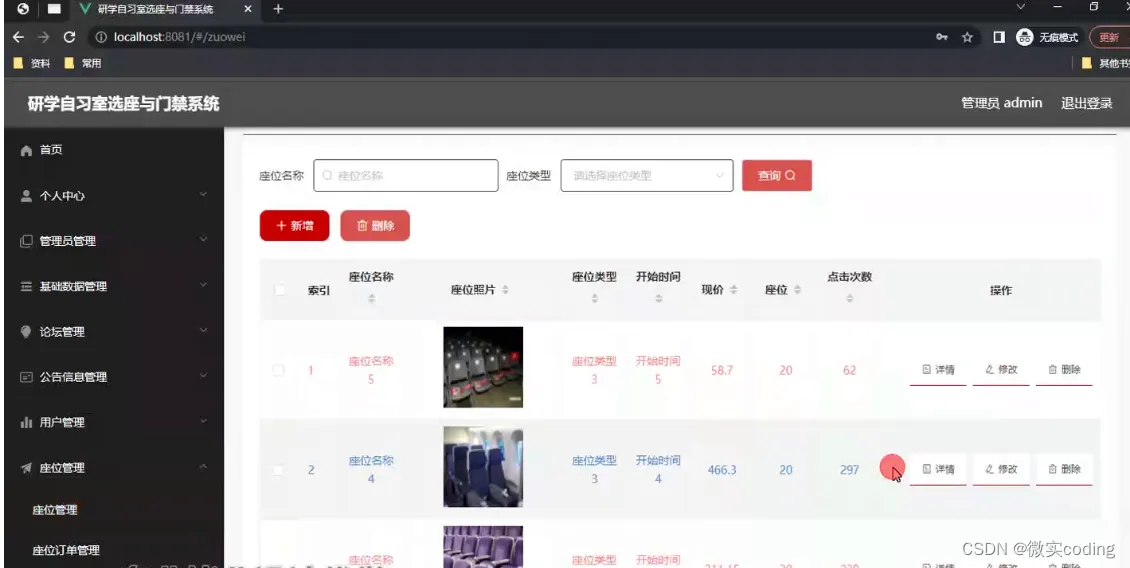Select the 座位管理 submenu item
The height and width of the screenshot is (568, 1130).
click(x=55, y=510)
